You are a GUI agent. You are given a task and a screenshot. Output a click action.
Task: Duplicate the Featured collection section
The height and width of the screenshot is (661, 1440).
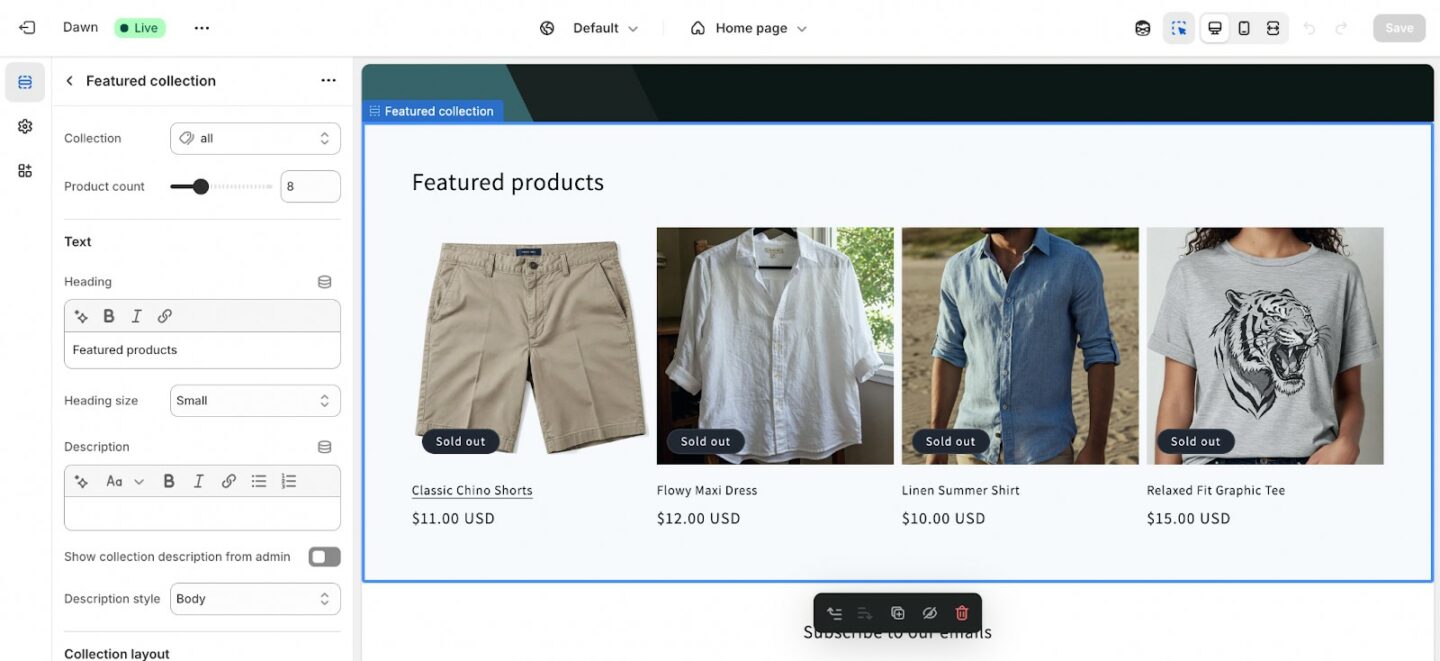click(x=897, y=612)
